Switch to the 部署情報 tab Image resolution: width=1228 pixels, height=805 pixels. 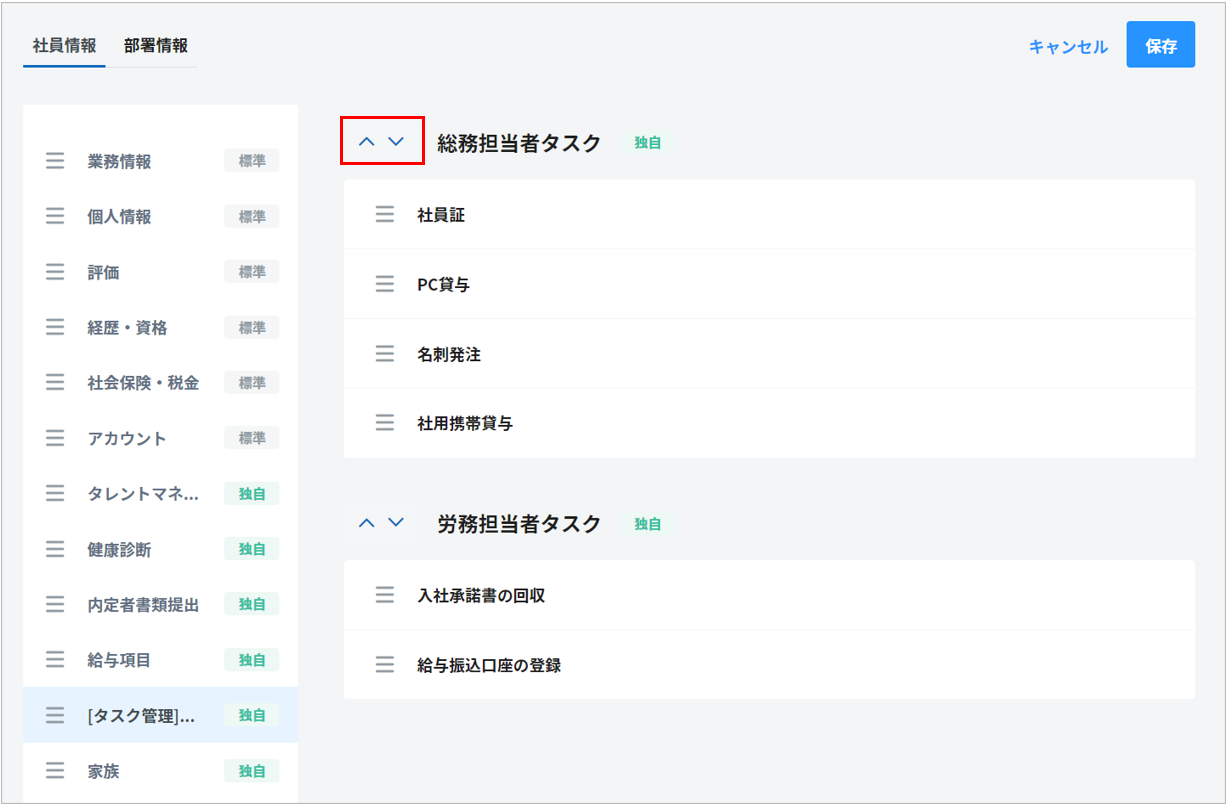point(156,46)
